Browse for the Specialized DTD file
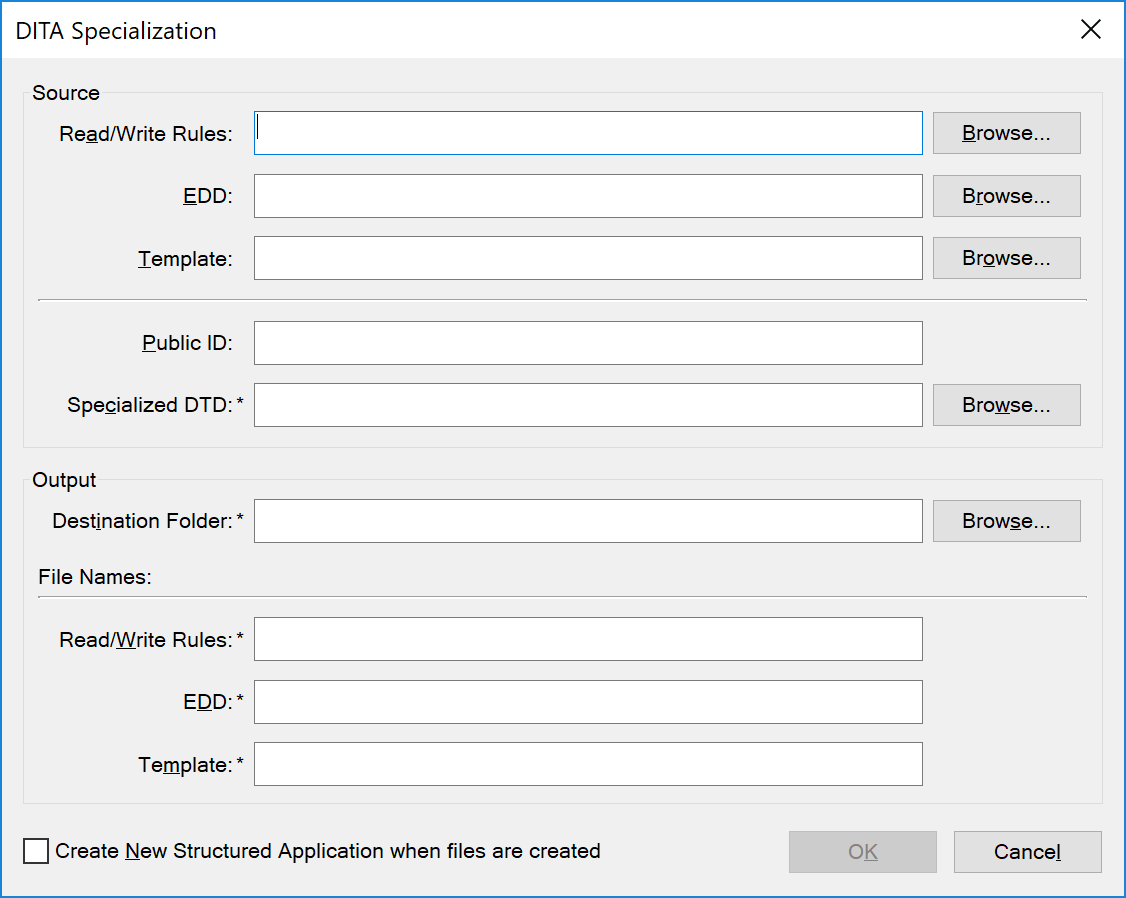The image size is (1126, 898). (x=1006, y=404)
